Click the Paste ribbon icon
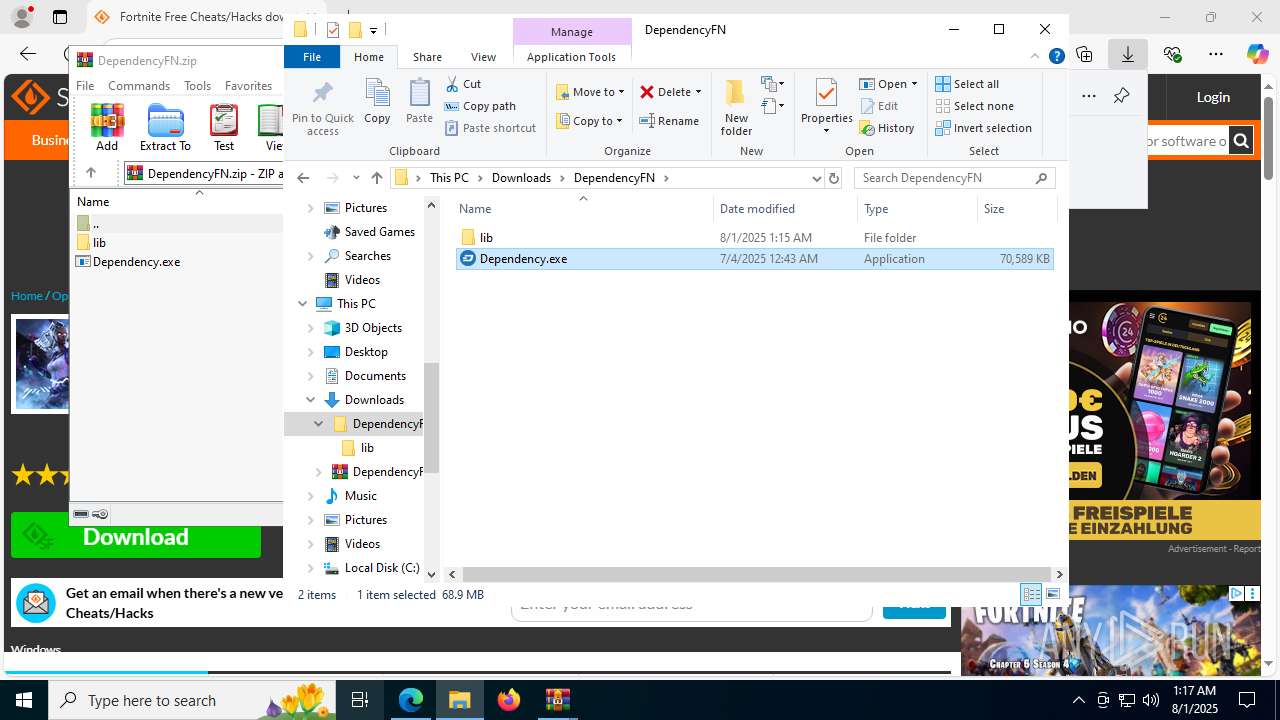The height and width of the screenshot is (720, 1280). pos(419,101)
